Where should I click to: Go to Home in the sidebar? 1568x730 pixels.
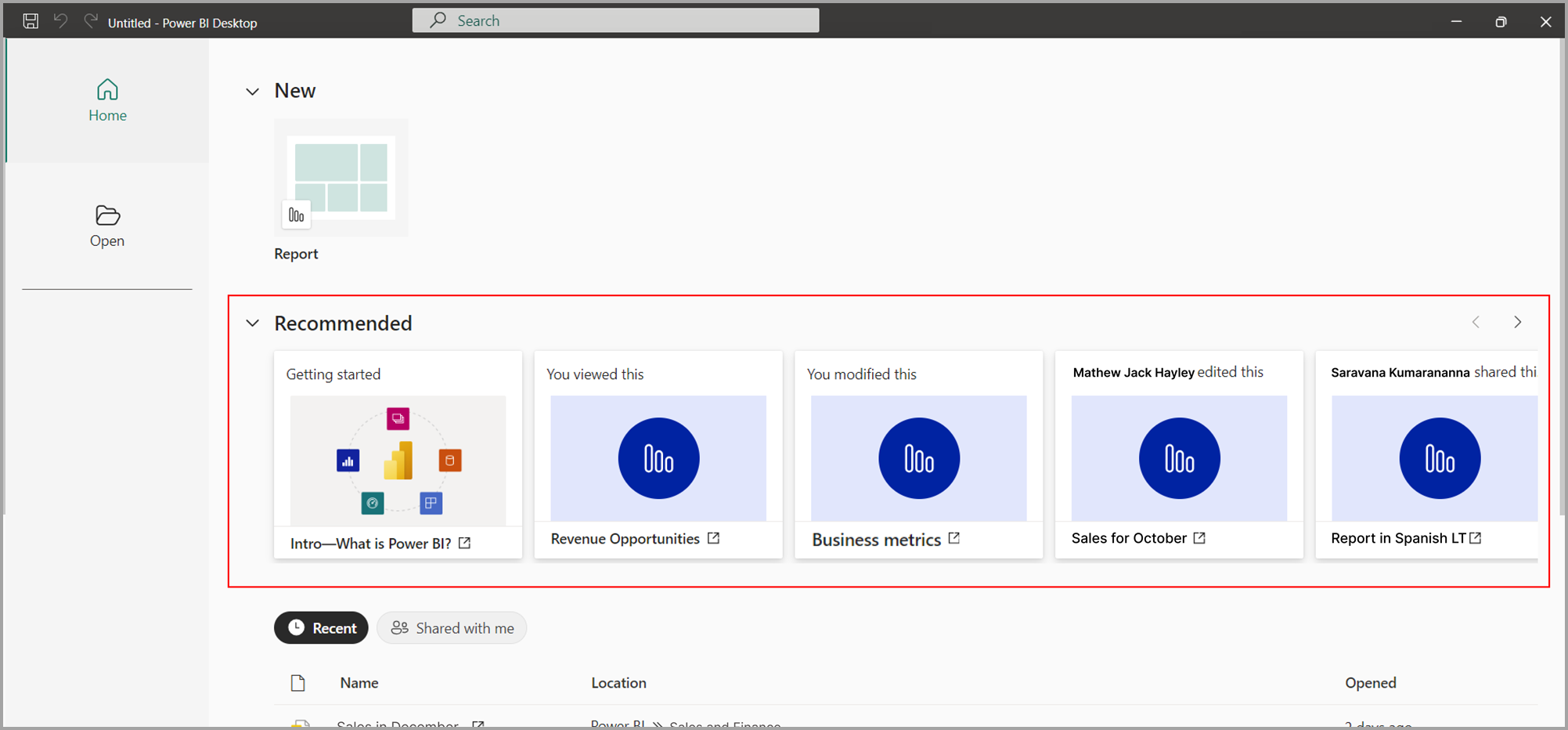(107, 101)
